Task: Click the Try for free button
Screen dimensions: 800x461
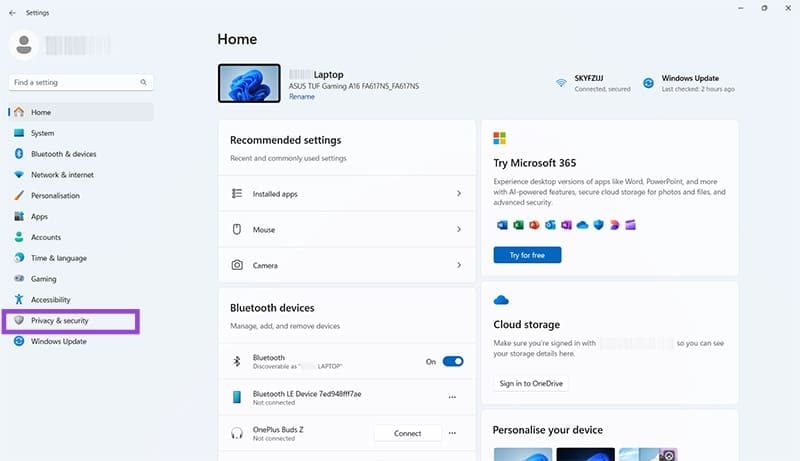Action: [527, 255]
